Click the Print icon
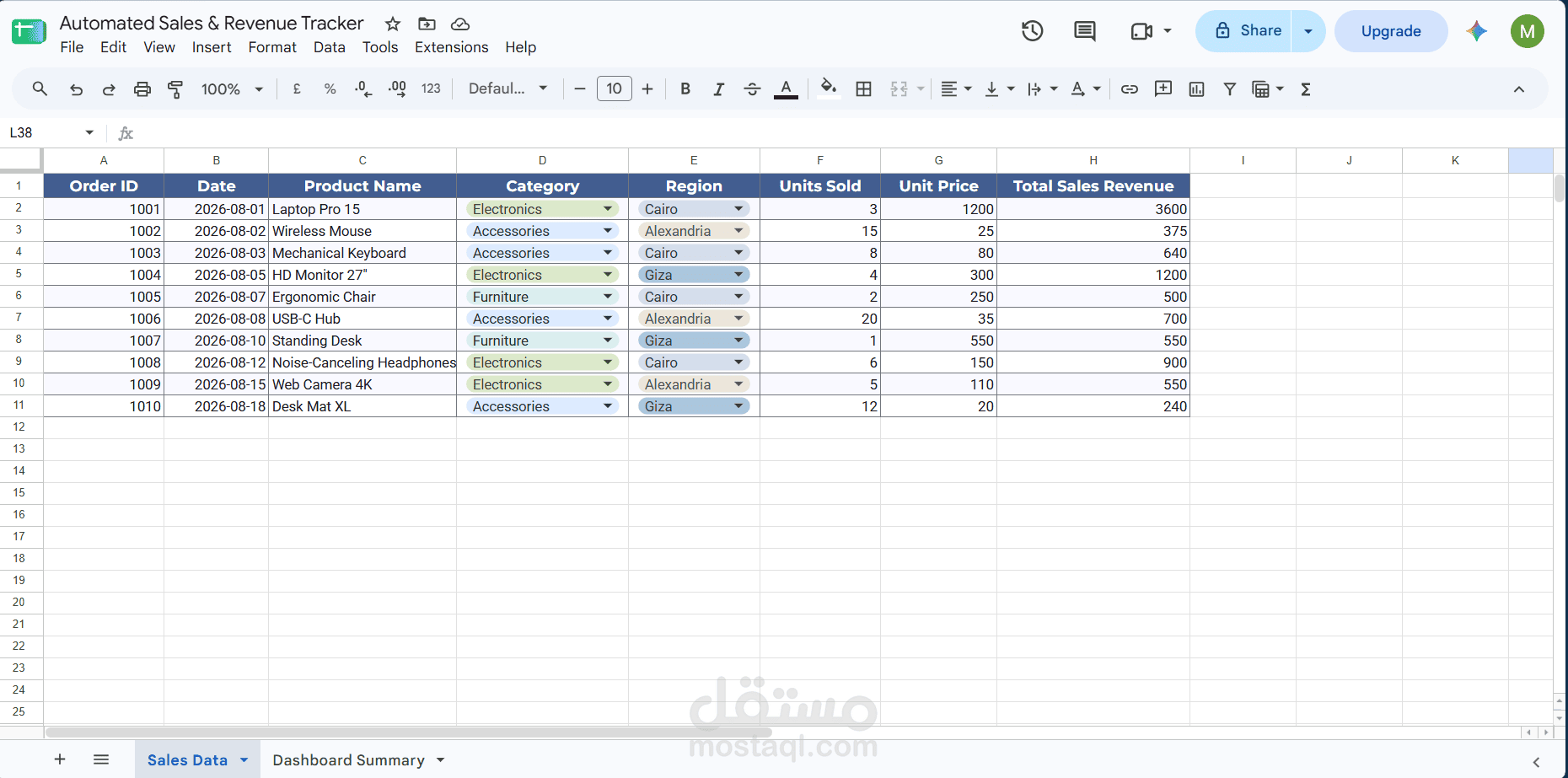Viewport: 1568px width, 778px height. [x=142, y=89]
